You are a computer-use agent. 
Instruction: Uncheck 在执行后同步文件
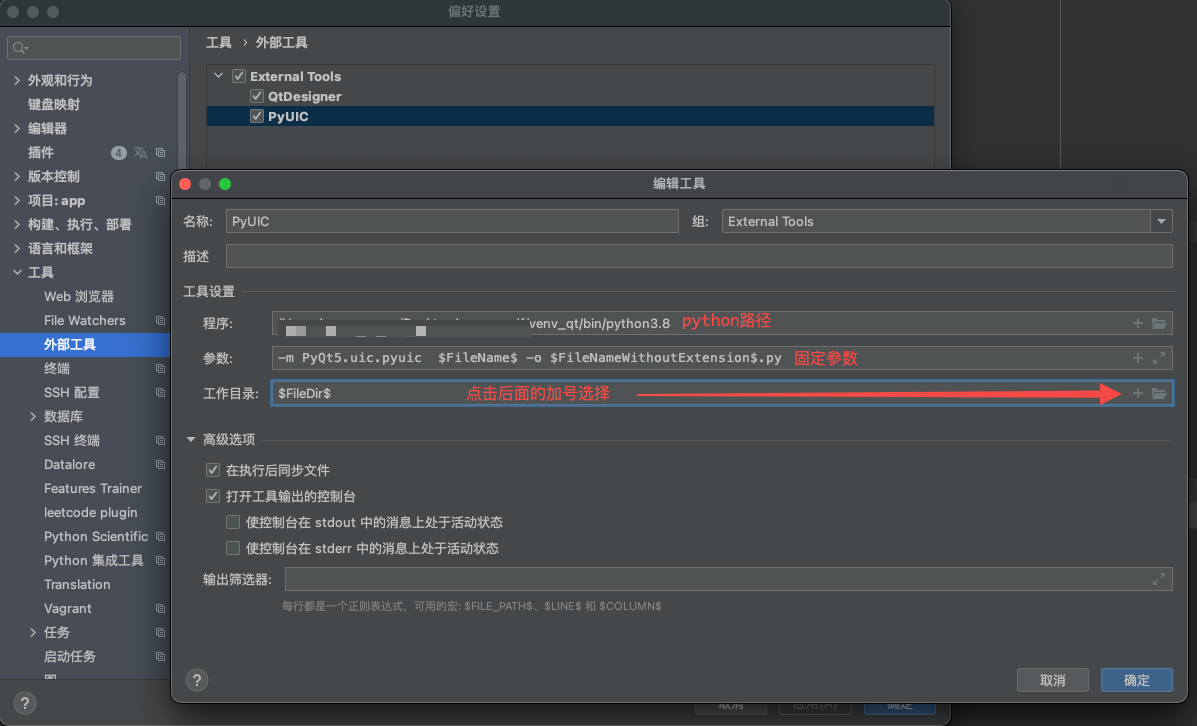213,470
